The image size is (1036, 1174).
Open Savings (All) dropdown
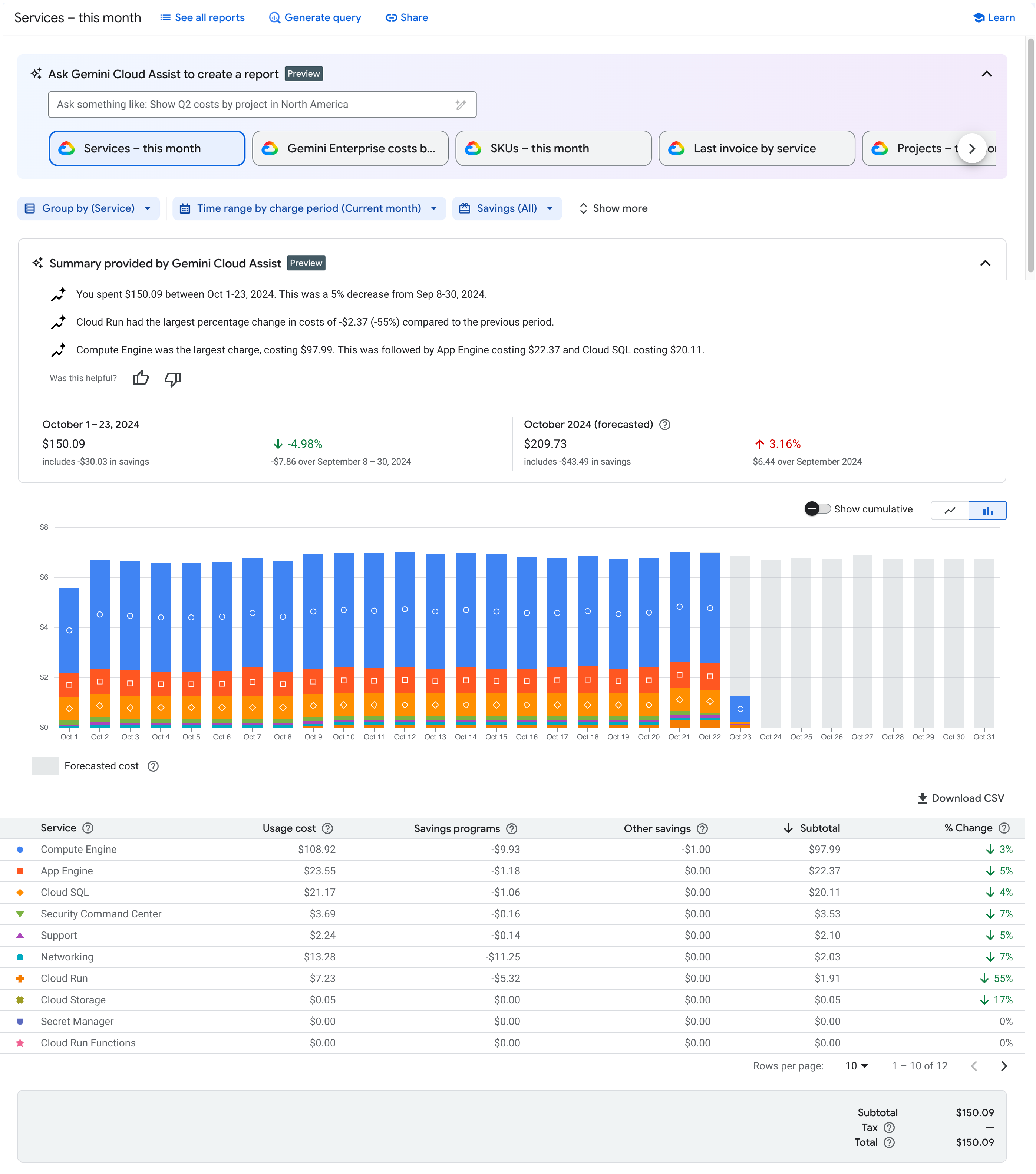507,208
